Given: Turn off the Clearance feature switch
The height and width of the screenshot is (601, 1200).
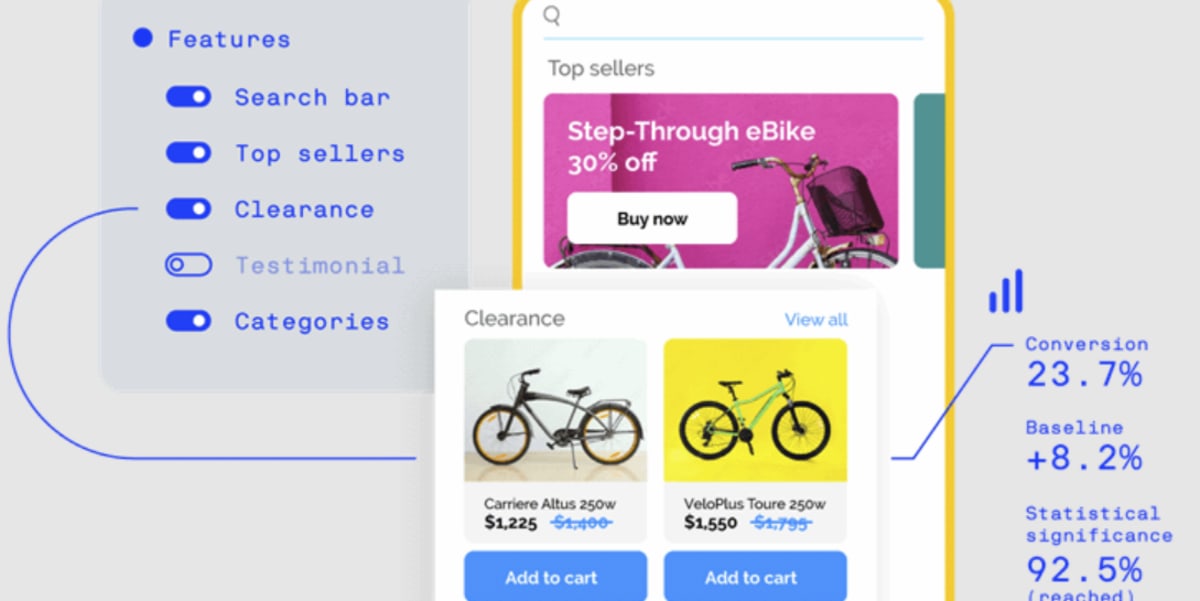Looking at the screenshot, I should pos(188,208).
